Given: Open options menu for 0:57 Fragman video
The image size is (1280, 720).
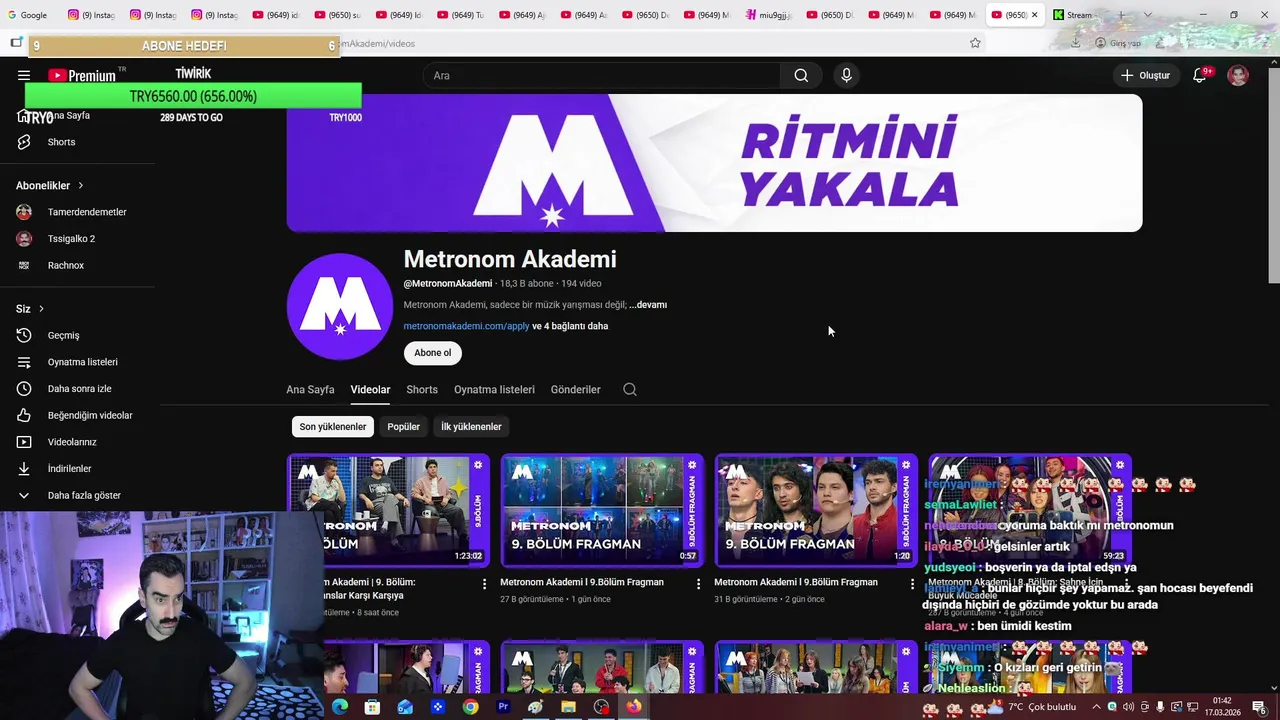Looking at the screenshot, I should click(x=699, y=584).
